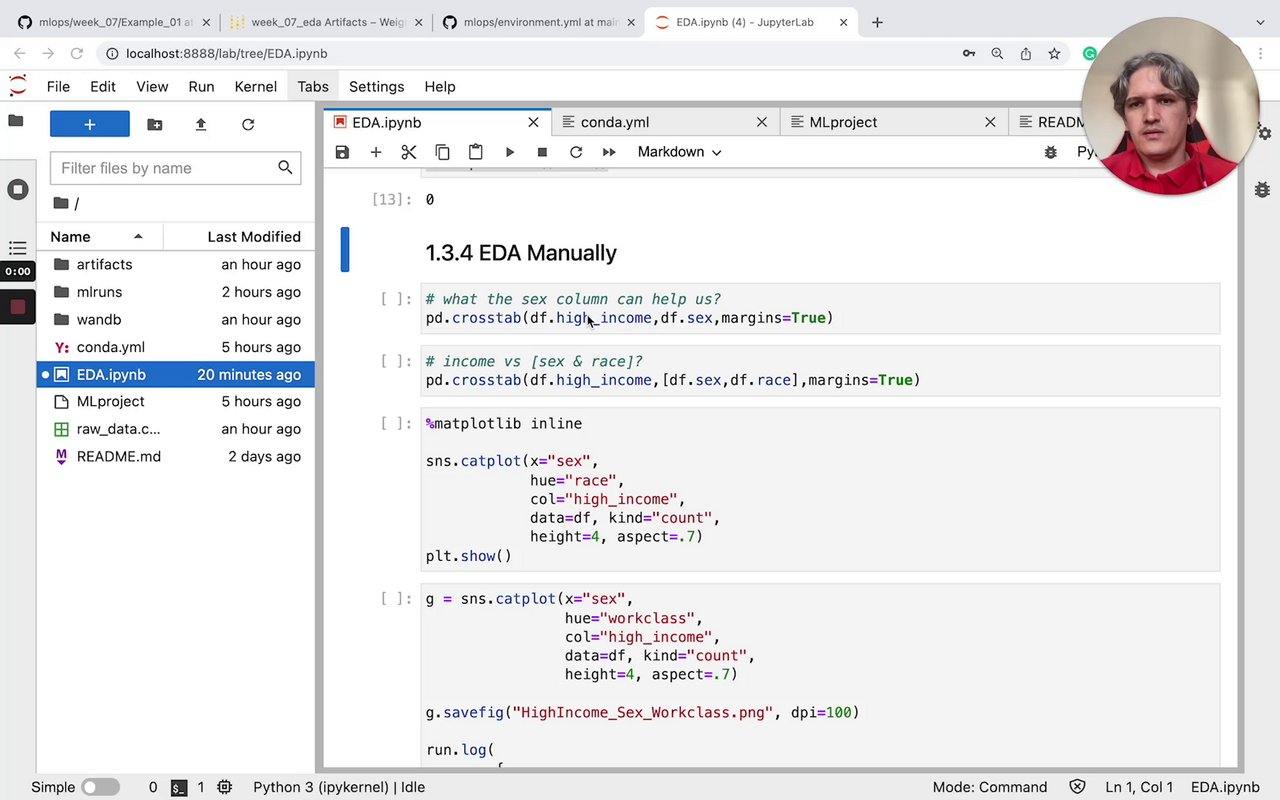1280x800 pixels.
Task: Open the cell type Markdown dropdown
Action: point(679,152)
